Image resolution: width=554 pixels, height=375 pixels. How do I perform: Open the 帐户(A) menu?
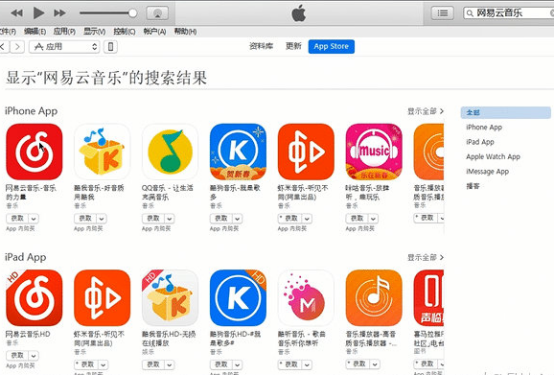[x=154, y=31]
